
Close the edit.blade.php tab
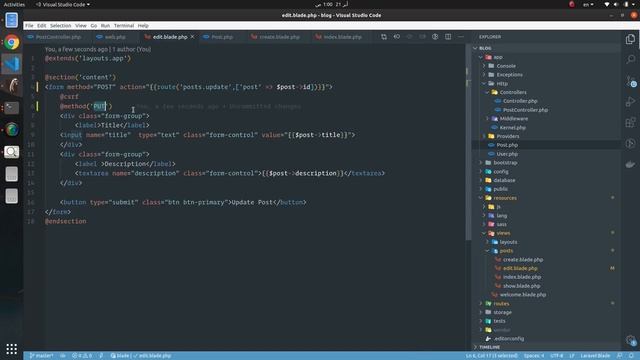point(192,37)
